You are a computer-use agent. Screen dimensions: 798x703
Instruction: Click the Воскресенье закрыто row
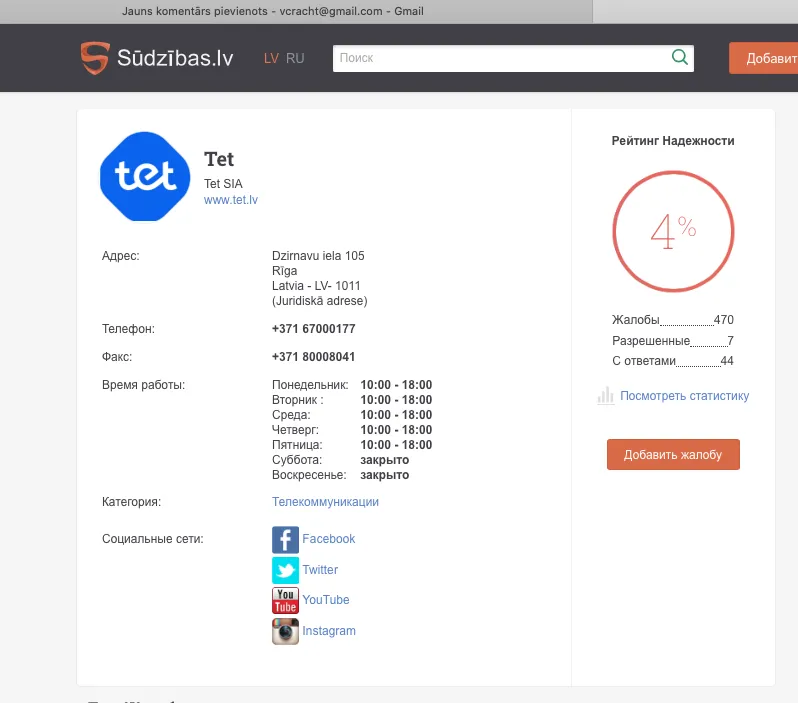click(x=340, y=475)
